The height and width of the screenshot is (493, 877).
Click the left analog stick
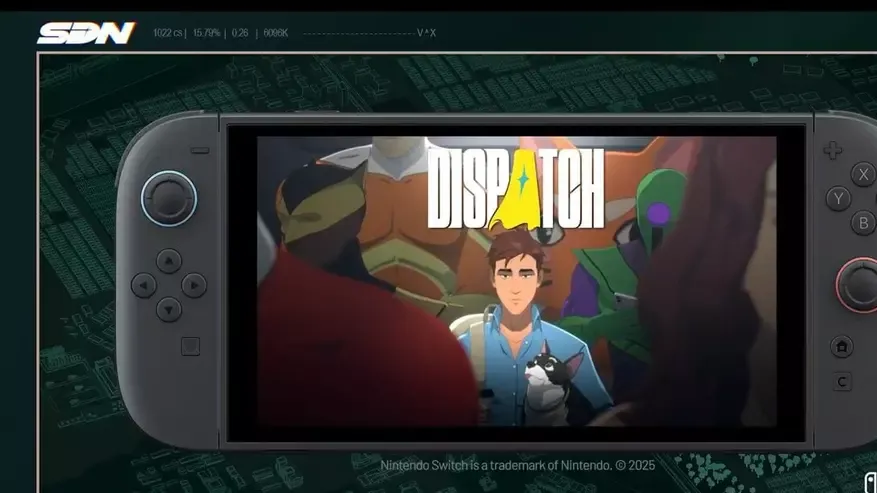pyautogui.click(x=168, y=199)
